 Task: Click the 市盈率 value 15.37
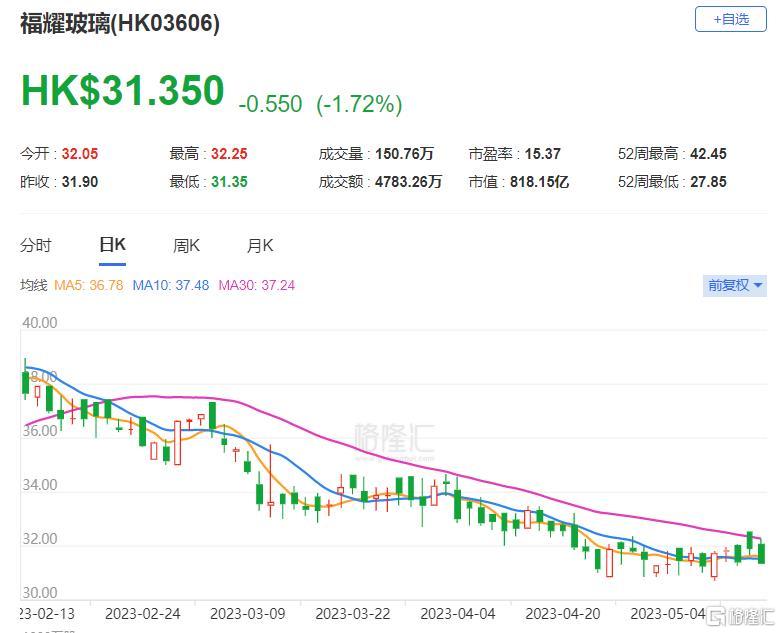click(542, 154)
